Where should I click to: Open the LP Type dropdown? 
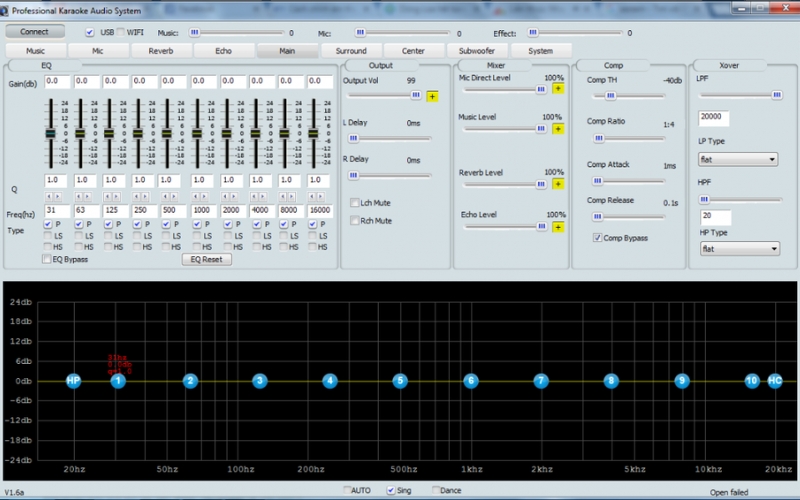pos(738,159)
